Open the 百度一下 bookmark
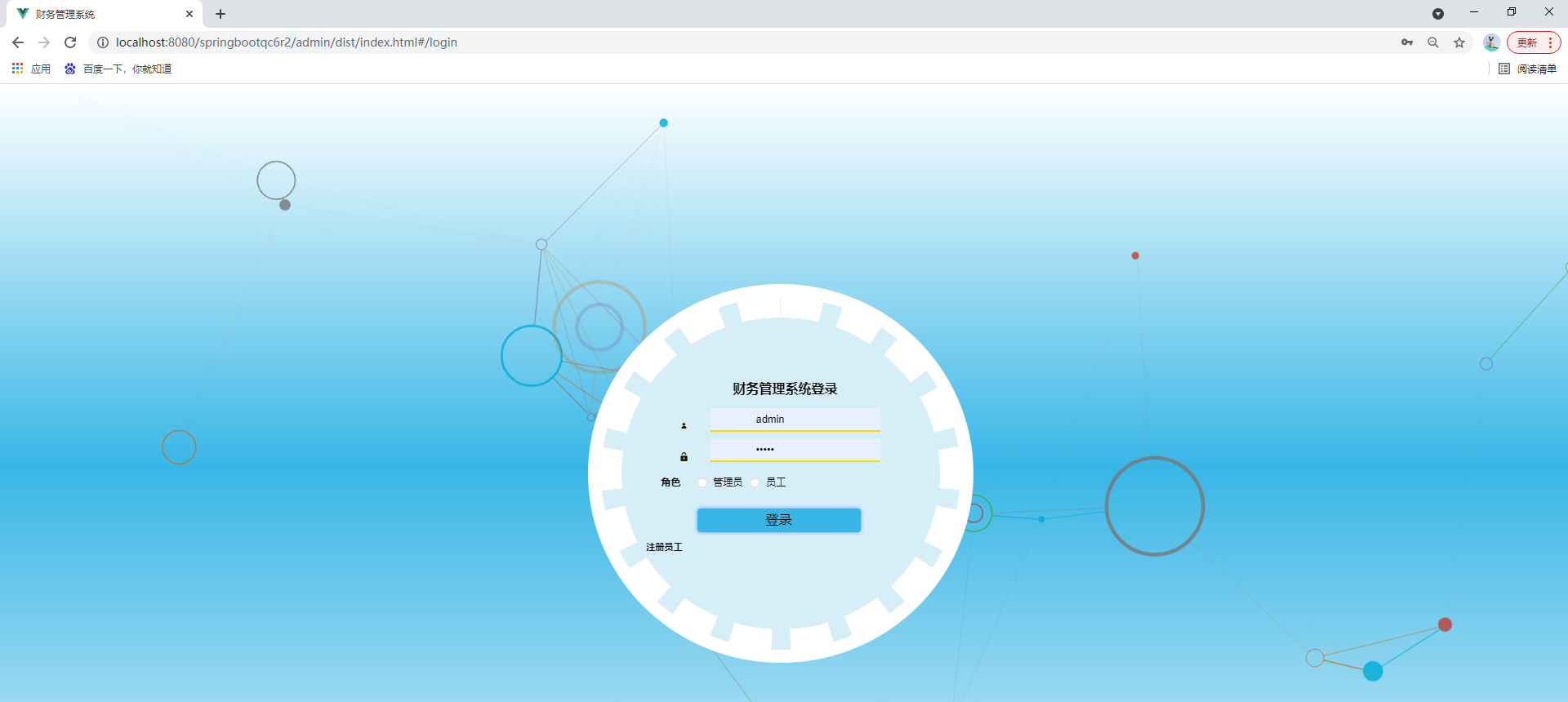 118,69
